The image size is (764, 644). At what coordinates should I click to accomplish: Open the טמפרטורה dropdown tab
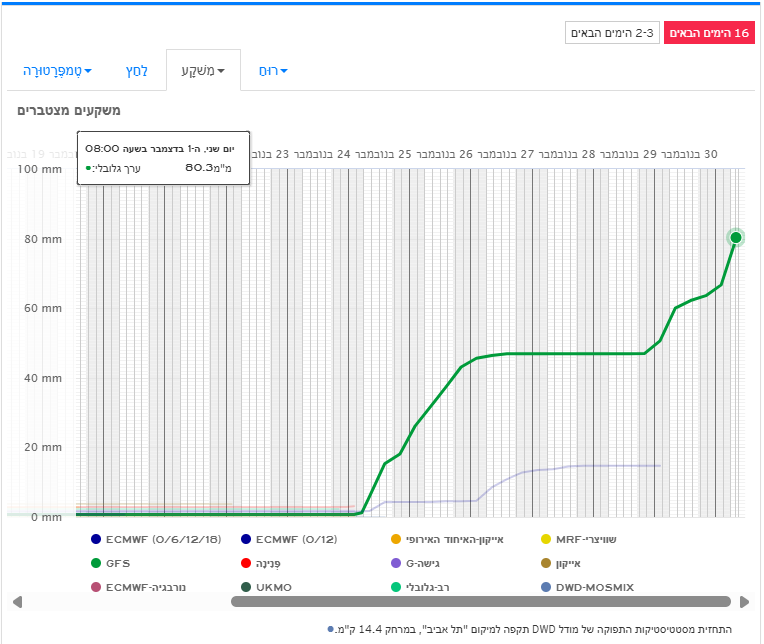(x=57, y=71)
